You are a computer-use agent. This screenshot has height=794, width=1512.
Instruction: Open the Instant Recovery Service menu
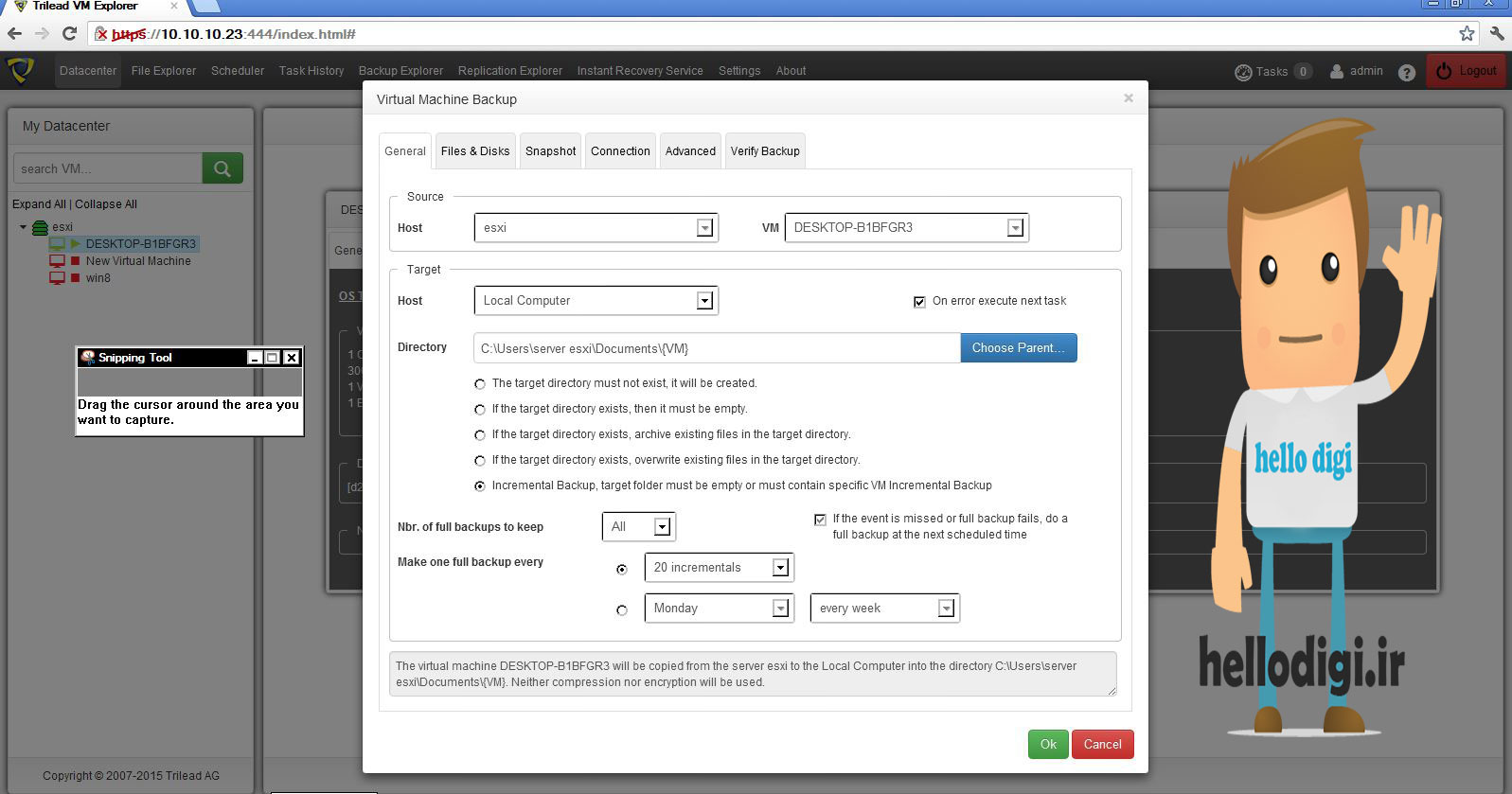click(640, 71)
